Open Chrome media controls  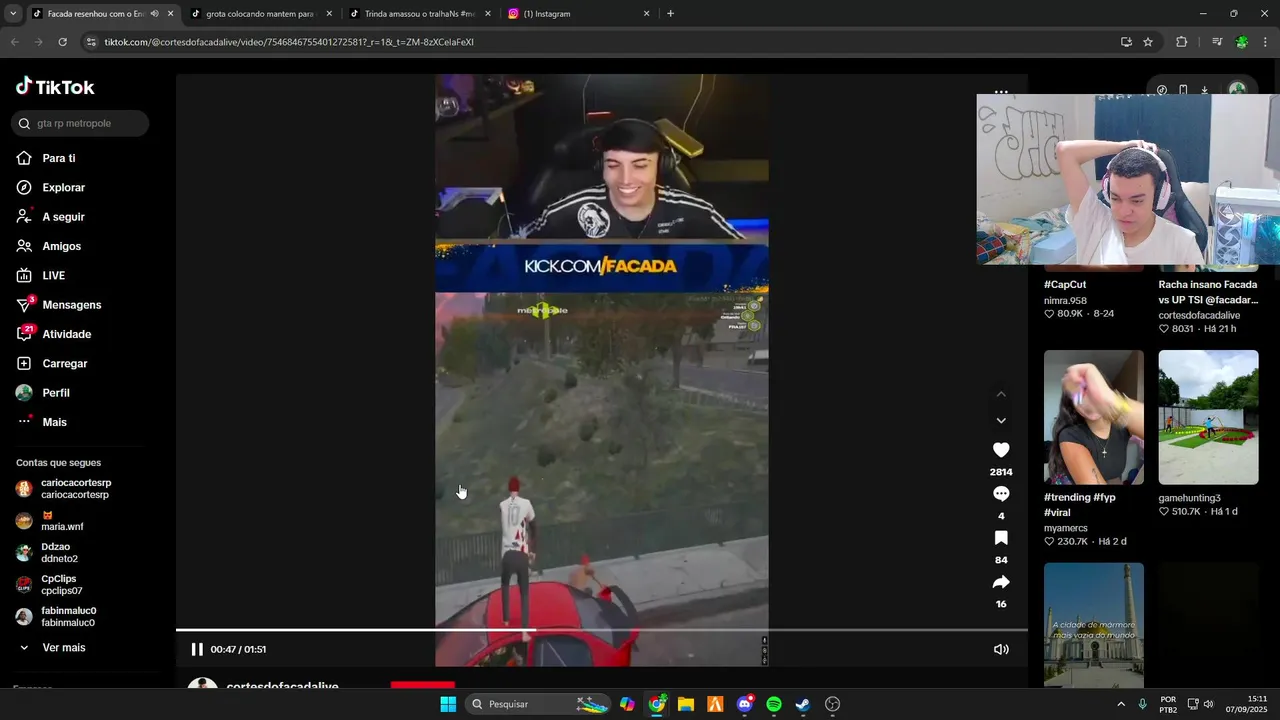point(1217,42)
